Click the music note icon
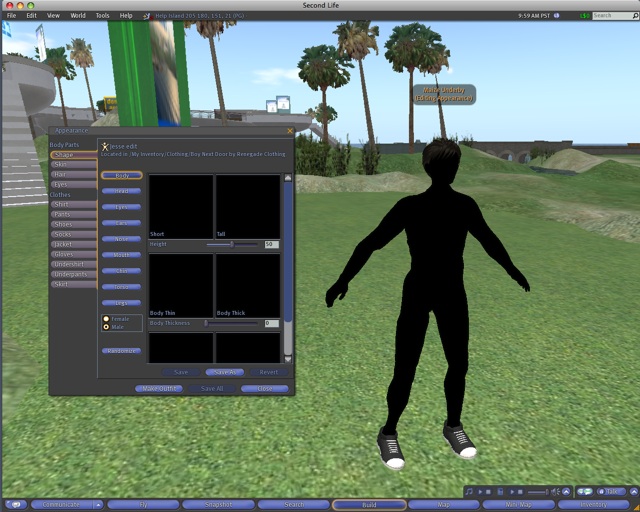 tap(470, 492)
